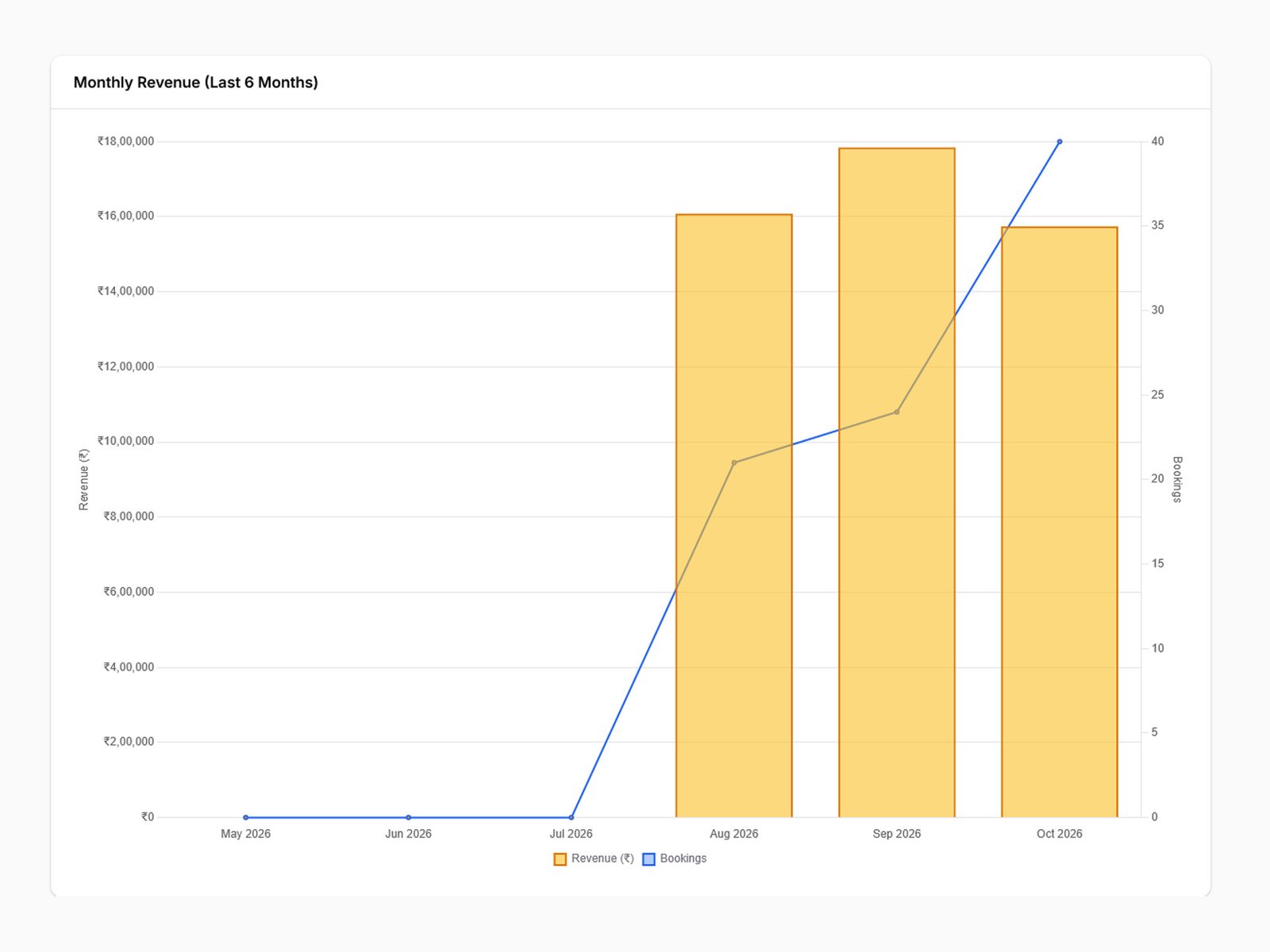The height and width of the screenshot is (952, 1270).
Task: Click the Monthly Revenue (Last 6 Months) title
Action: pyautogui.click(x=195, y=83)
